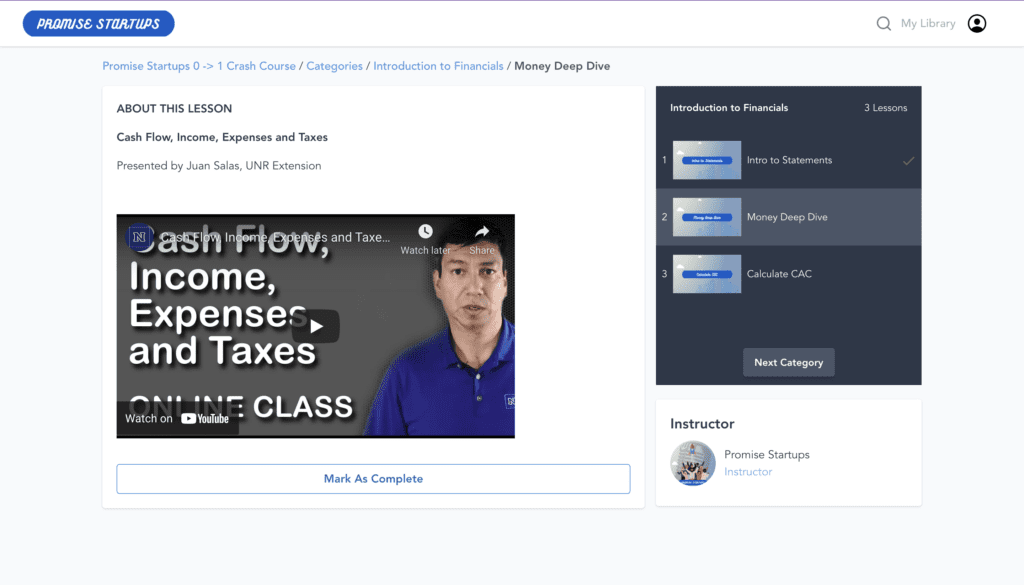Open the search magnifier icon
1024x585 pixels.
click(x=884, y=24)
